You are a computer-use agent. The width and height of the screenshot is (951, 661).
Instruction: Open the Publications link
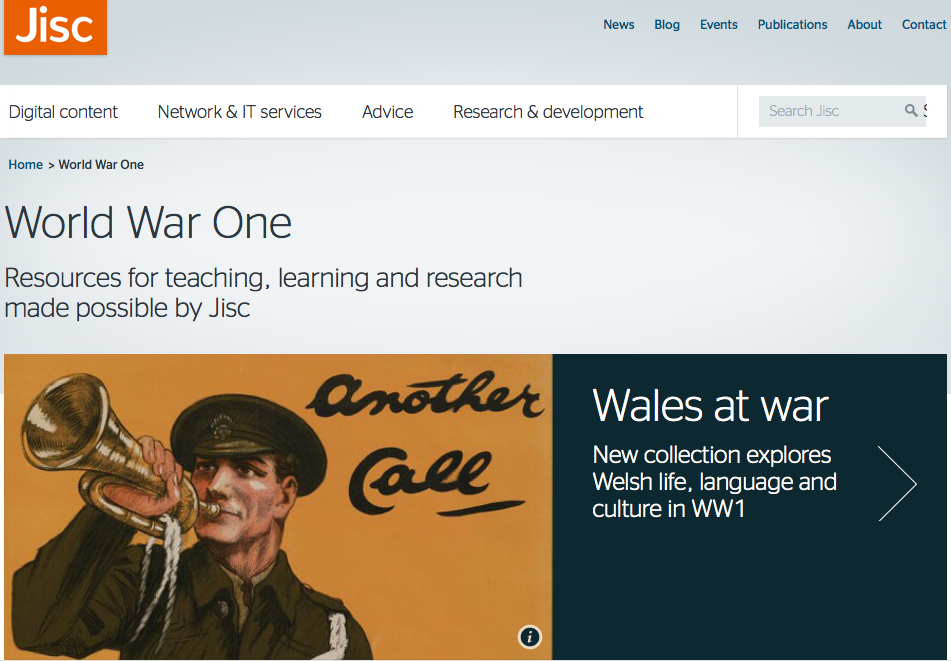pos(792,25)
